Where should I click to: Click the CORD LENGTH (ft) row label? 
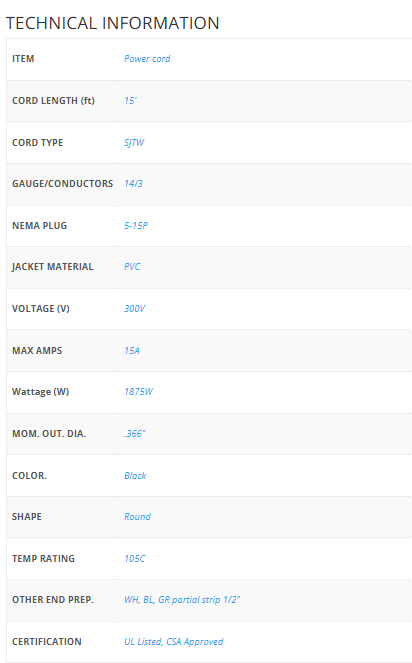pos(53,101)
